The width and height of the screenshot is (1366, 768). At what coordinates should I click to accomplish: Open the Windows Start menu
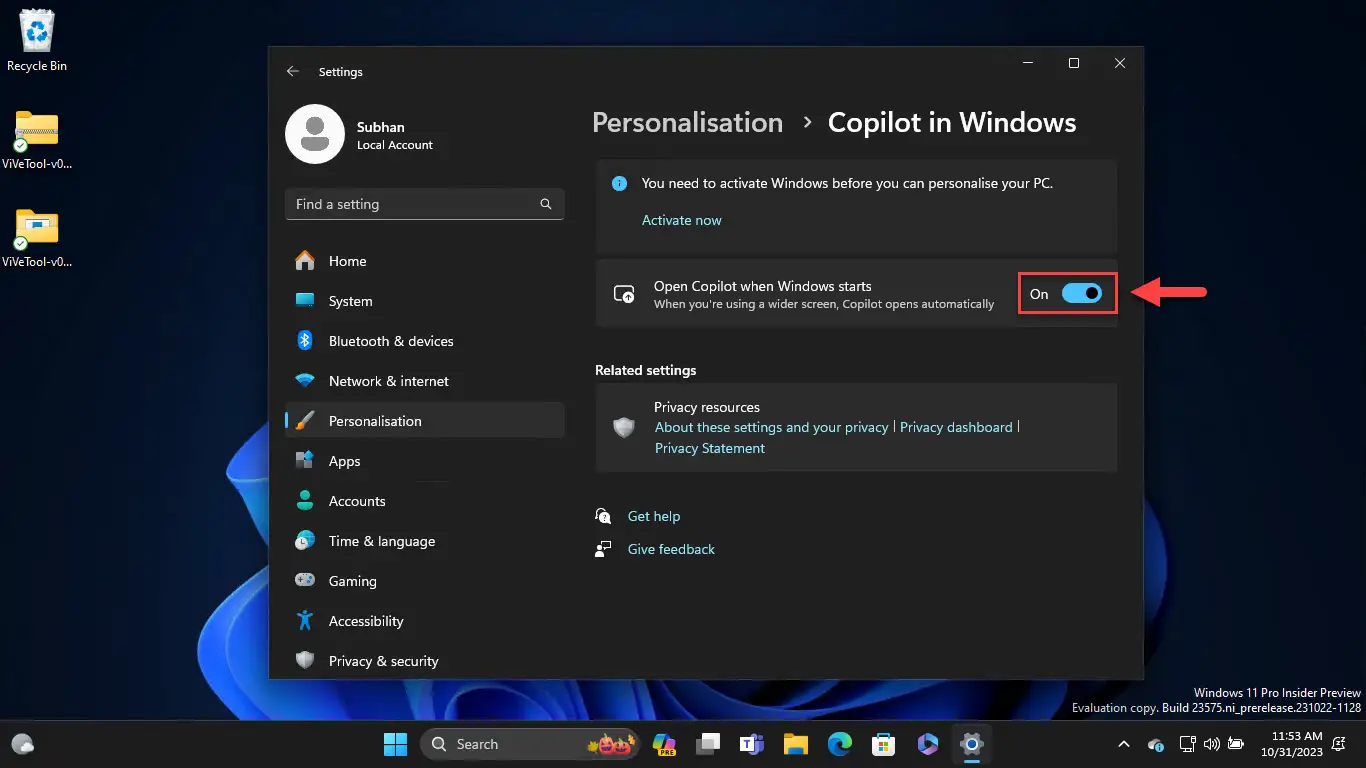(x=396, y=744)
